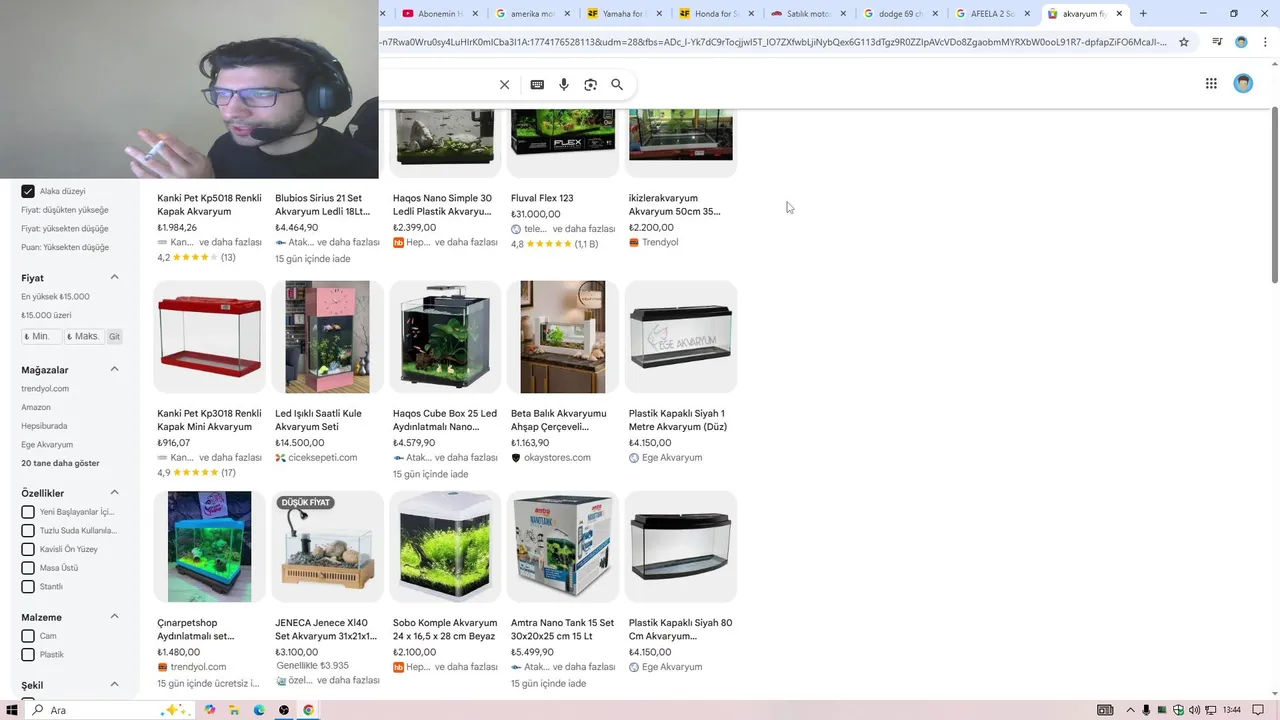Open the Google apps grid
1280x720 pixels.
point(1211,84)
